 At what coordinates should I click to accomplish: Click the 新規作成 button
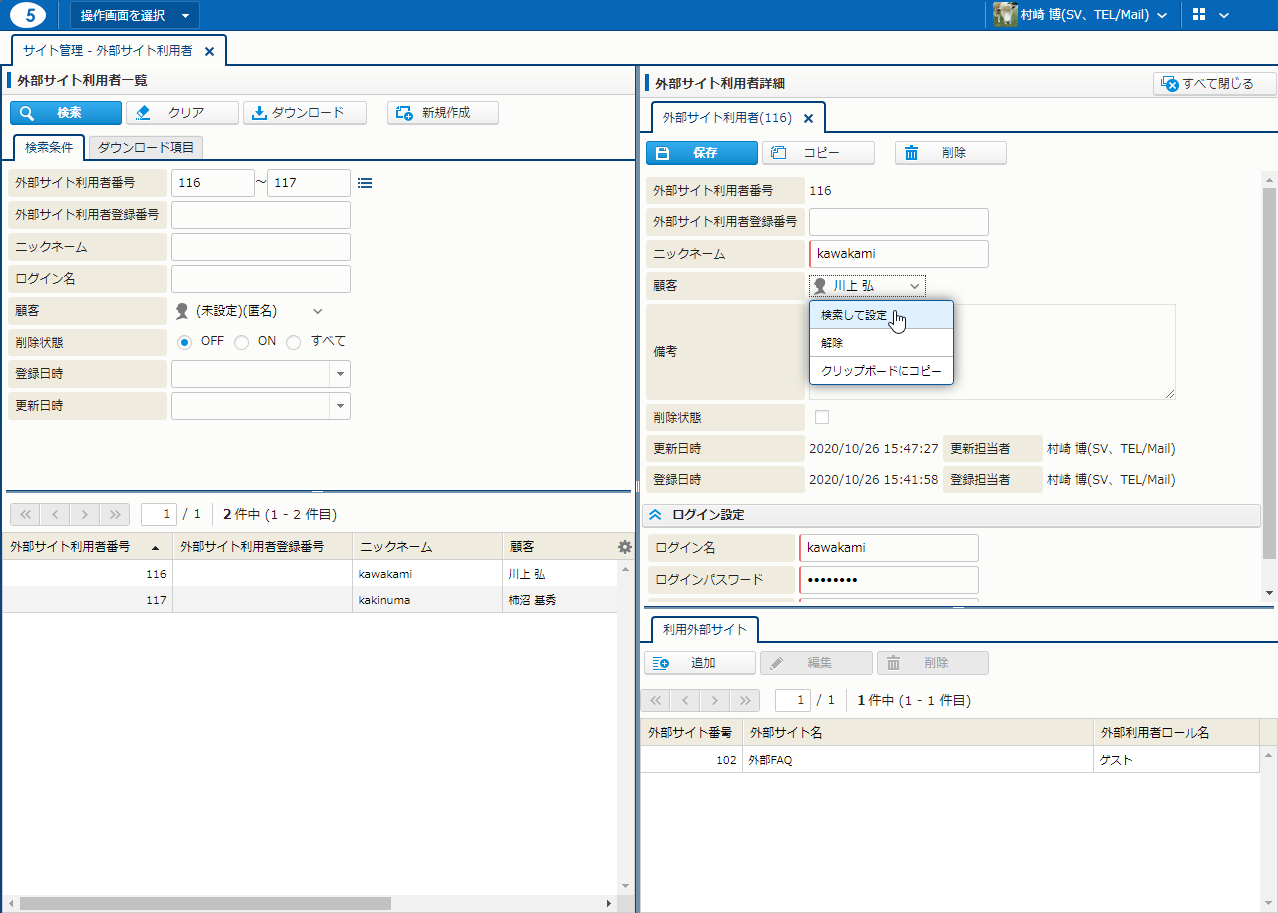[x=443, y=113]
